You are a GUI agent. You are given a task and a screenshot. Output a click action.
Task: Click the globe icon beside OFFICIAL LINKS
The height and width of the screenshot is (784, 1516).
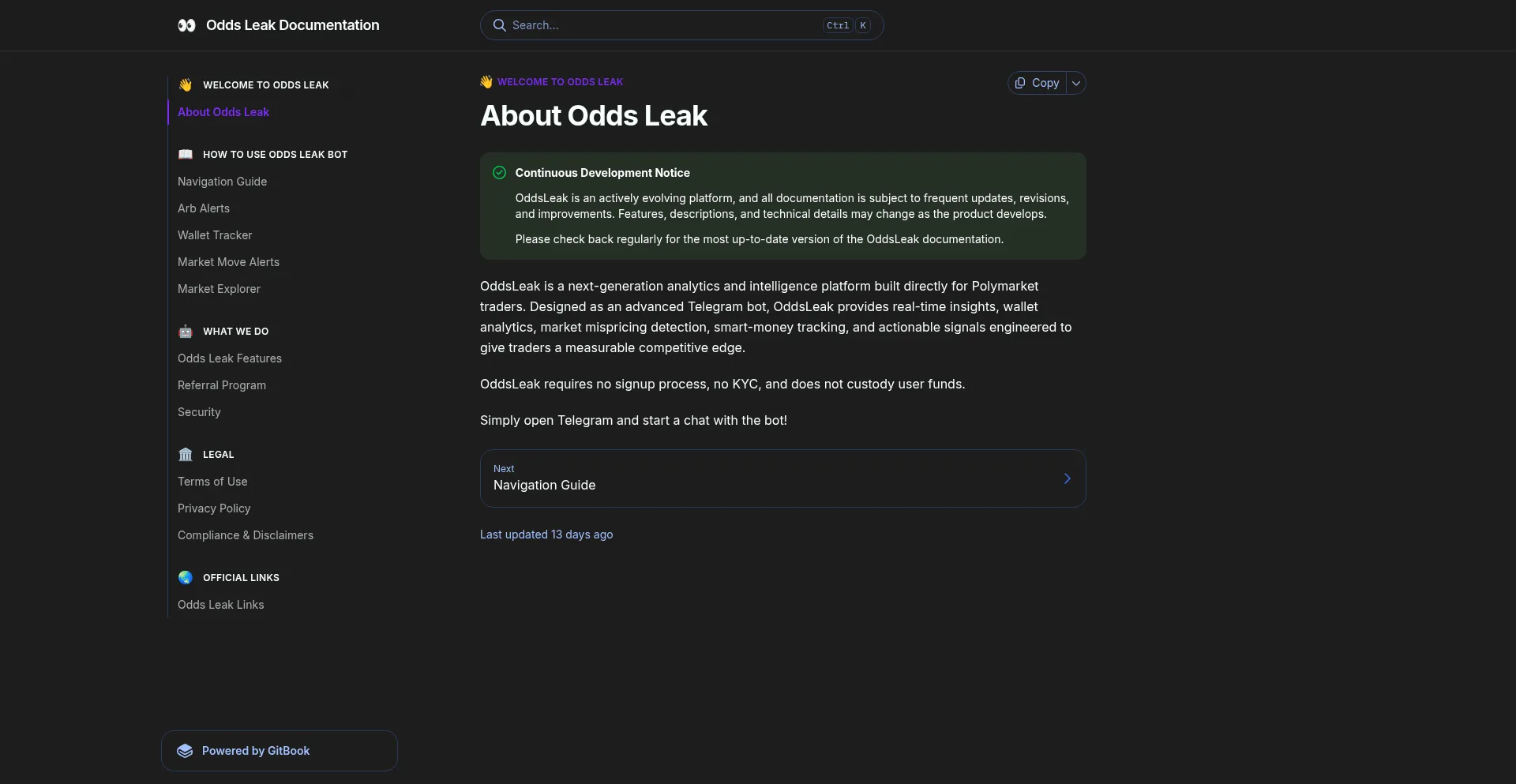[x=185, y=577]
